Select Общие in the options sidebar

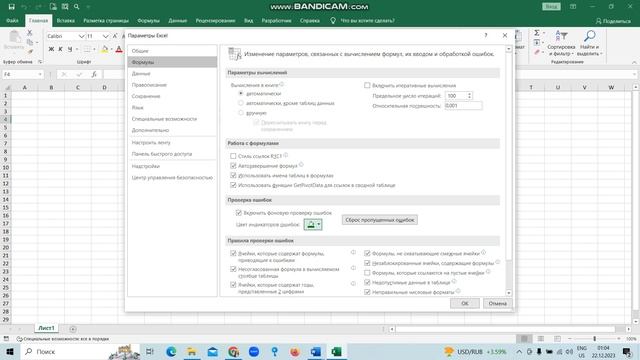(172, 51)
